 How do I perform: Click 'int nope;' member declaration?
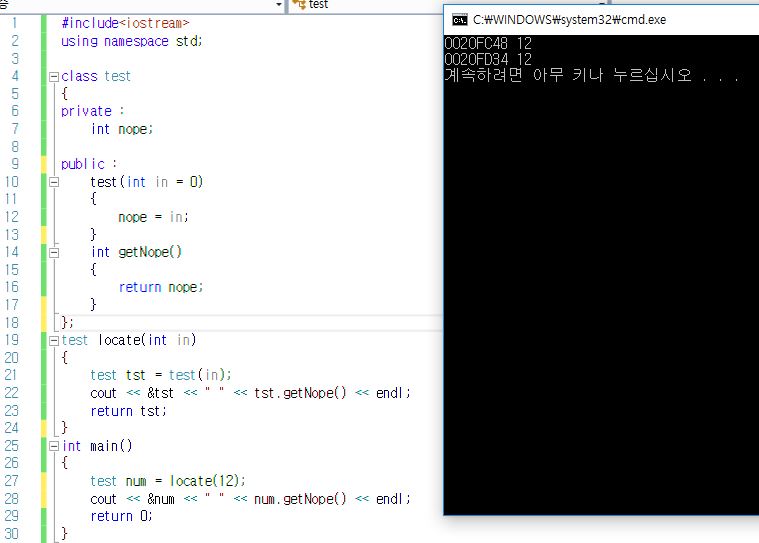[x=122, y=129]
